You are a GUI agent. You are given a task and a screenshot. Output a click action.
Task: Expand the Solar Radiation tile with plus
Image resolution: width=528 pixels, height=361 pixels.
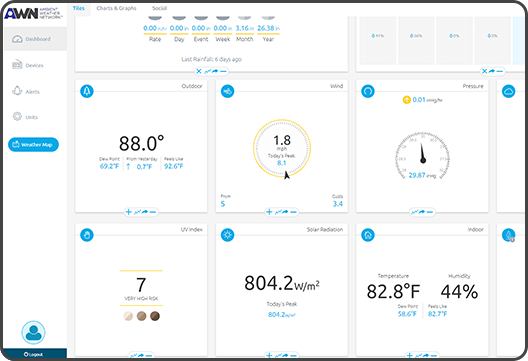tap(269, 355)
